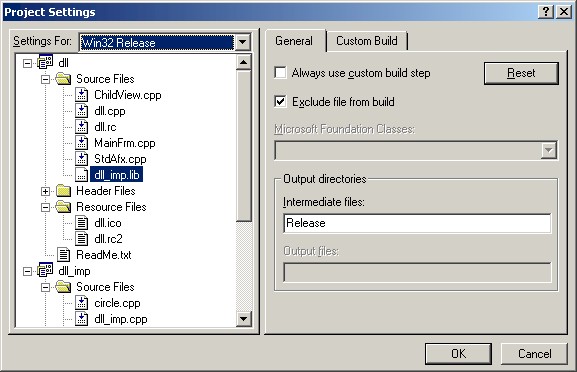Open the Settings For dropdown
Screen dimensions: 577x372
pos(243,42)
